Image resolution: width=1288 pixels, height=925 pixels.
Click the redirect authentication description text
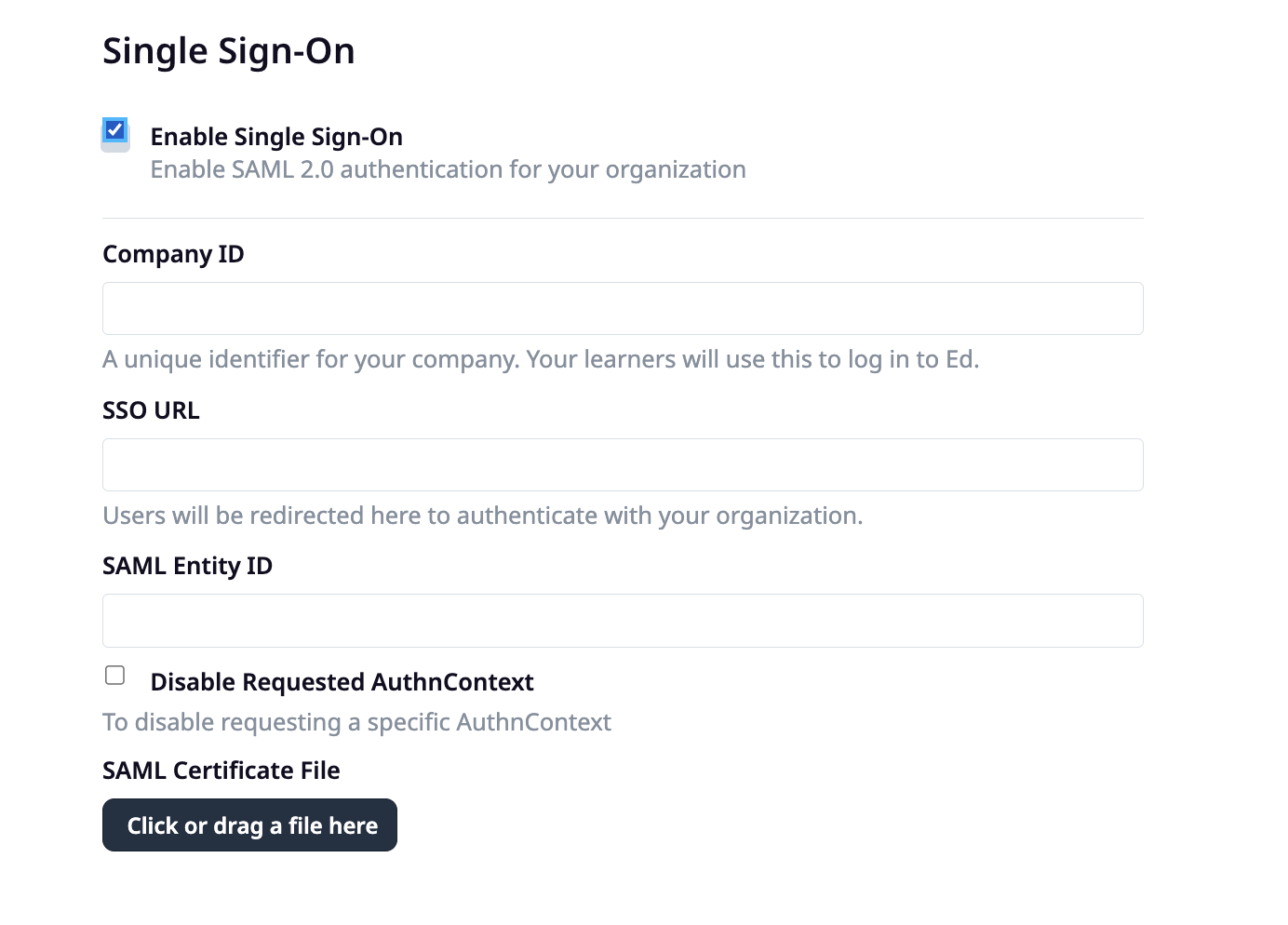click(x=483, y=515)
